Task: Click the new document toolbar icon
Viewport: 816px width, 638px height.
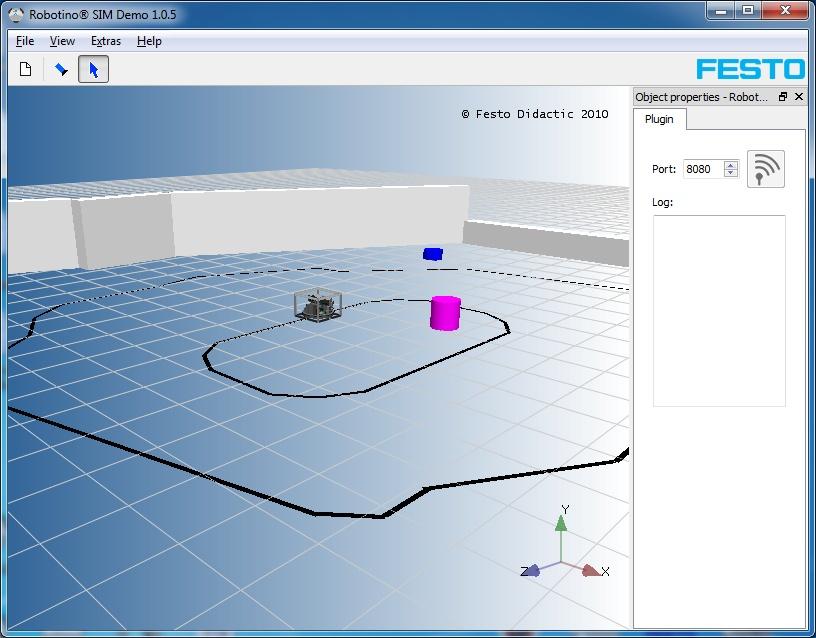Action: pyautogui.click(x=26, y=69)
